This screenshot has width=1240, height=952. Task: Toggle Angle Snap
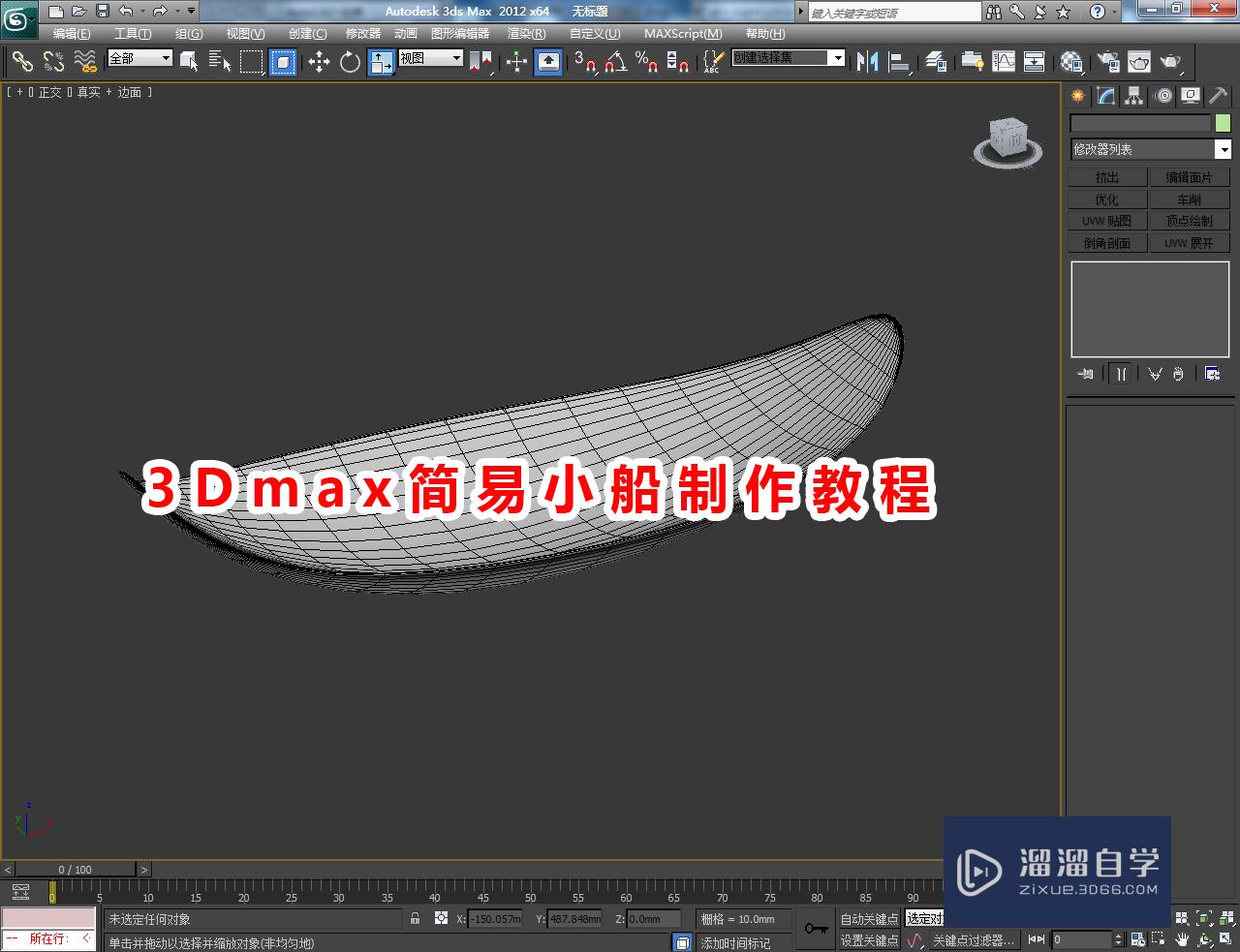point(616,62)
